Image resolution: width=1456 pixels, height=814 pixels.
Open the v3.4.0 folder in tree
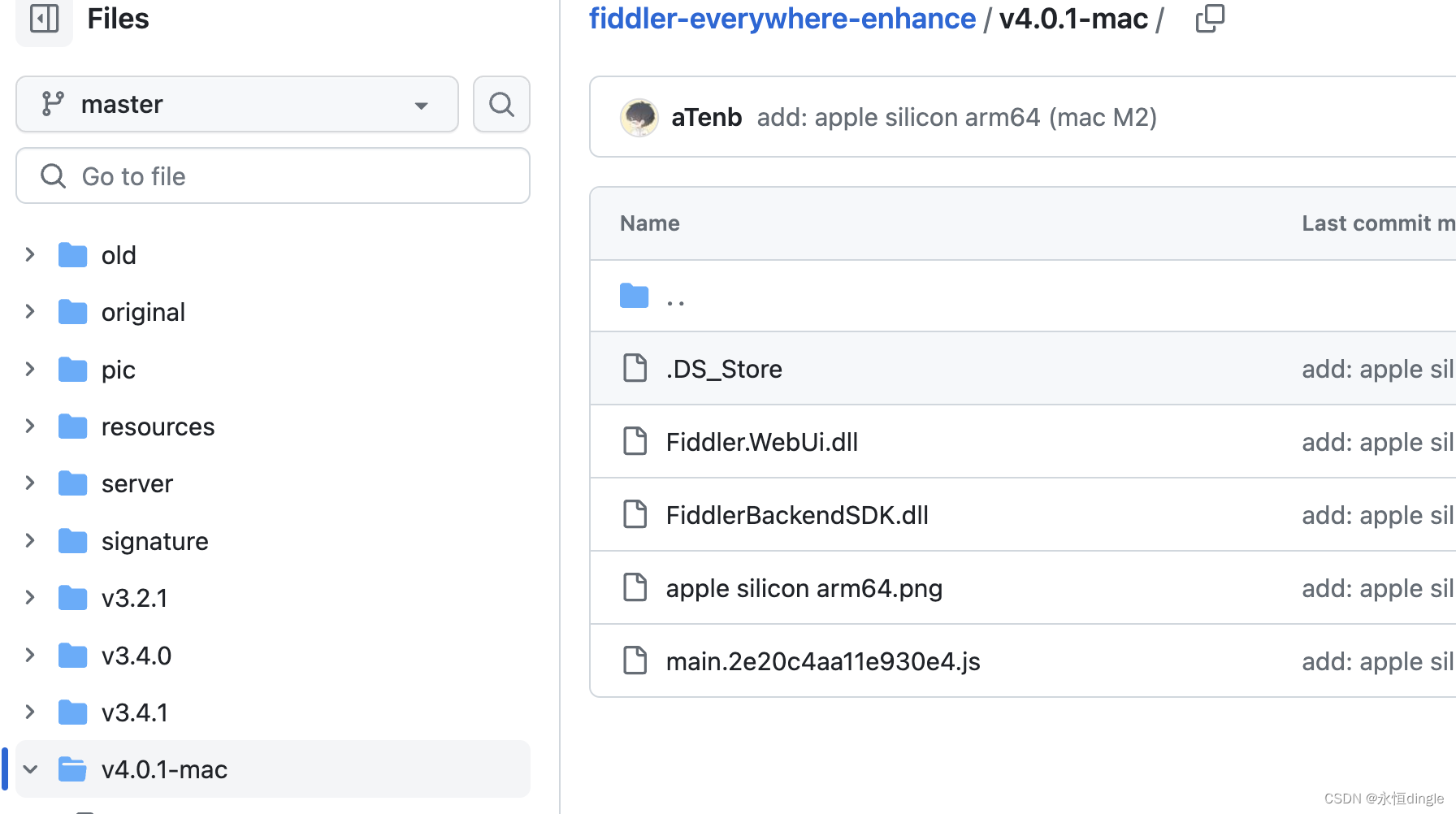(x=136, y=656)
